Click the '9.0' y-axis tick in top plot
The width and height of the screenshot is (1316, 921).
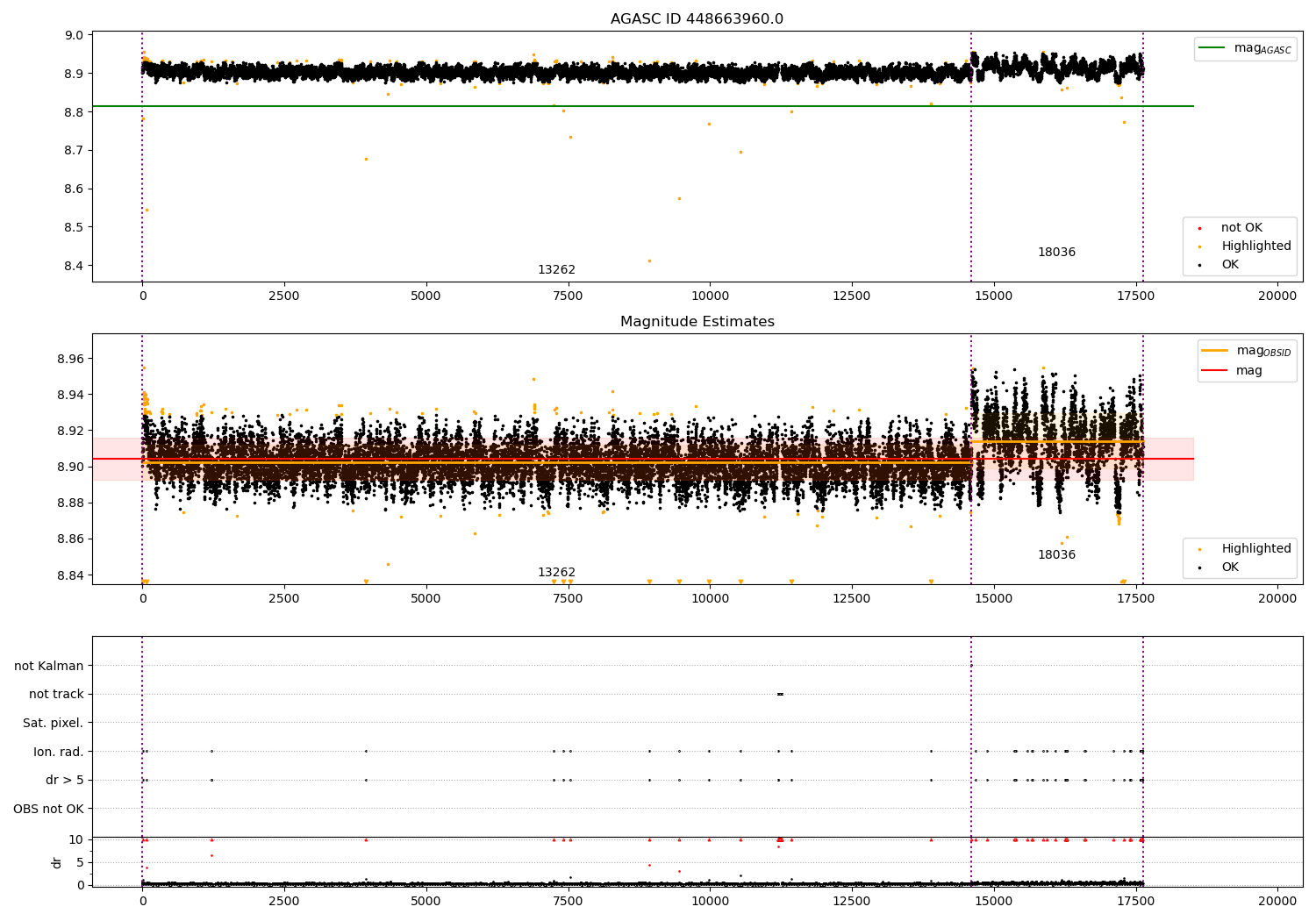[75, 36]
